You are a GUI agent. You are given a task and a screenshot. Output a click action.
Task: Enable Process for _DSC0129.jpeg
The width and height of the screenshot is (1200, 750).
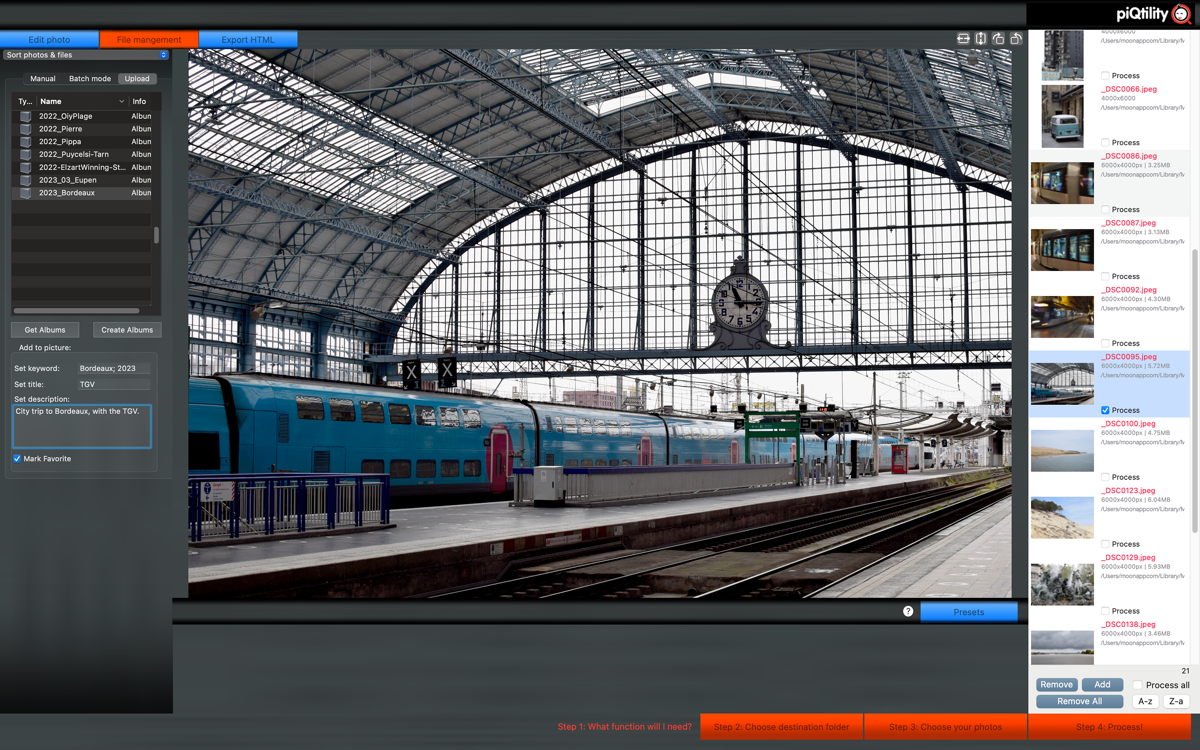point(1105,611)
